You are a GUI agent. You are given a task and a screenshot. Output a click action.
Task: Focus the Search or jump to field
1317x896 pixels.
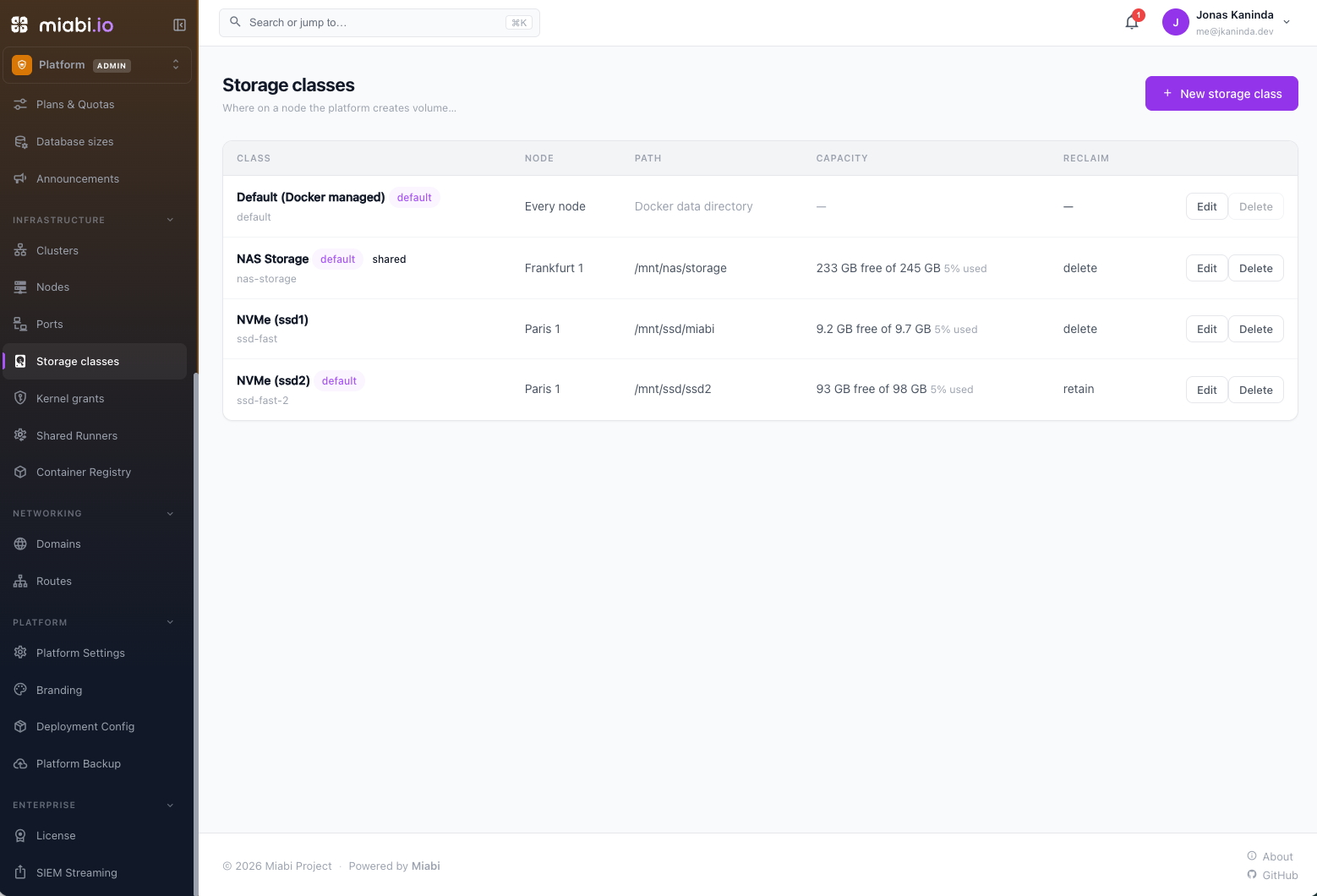tap(380, 23)
